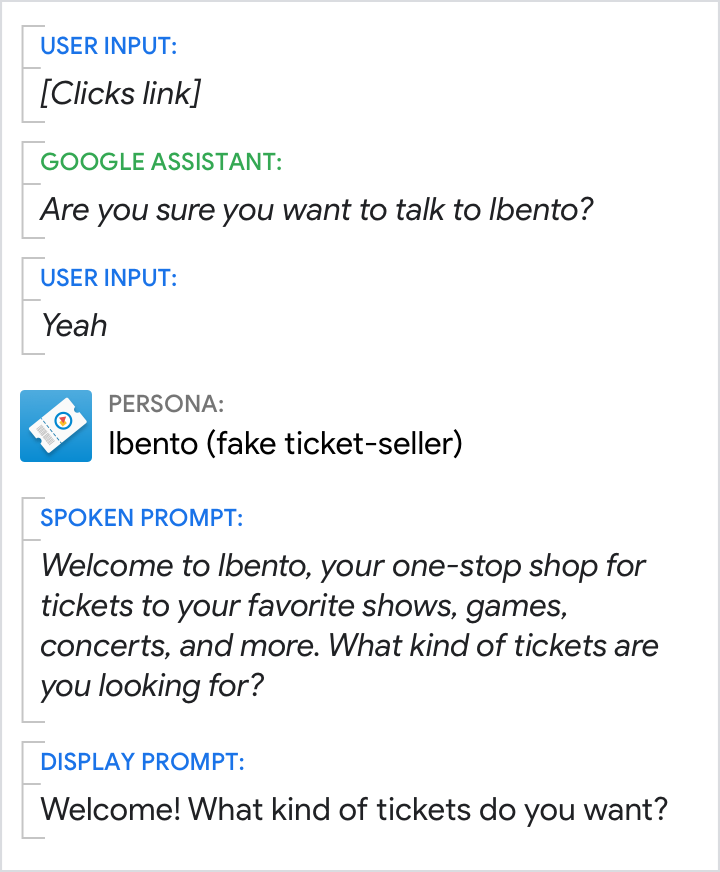The width and height of the screenshot is (720, 872).
Task: Click the USER INPUT label above 'Yeah'
Action: (x=108, y=278)
